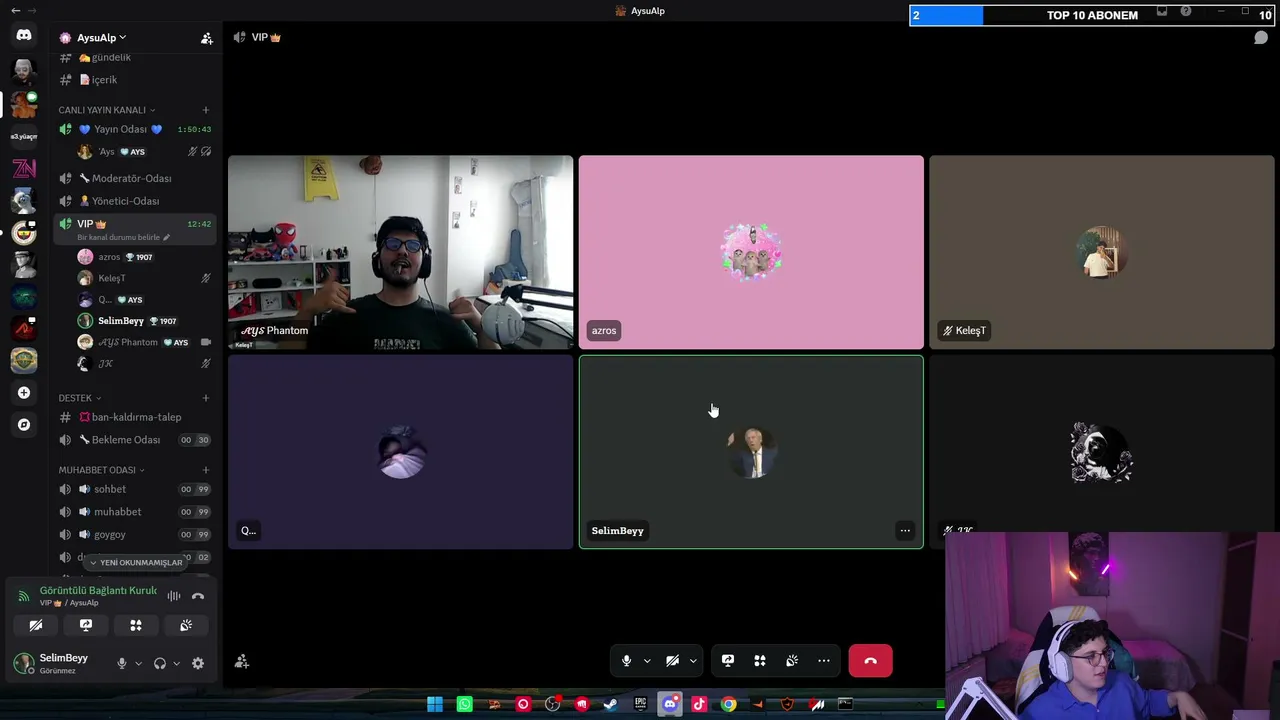The height and width of the screenshot is (720, 1280).
Task: Start an activity from sidebar panel
Action: 136,626
